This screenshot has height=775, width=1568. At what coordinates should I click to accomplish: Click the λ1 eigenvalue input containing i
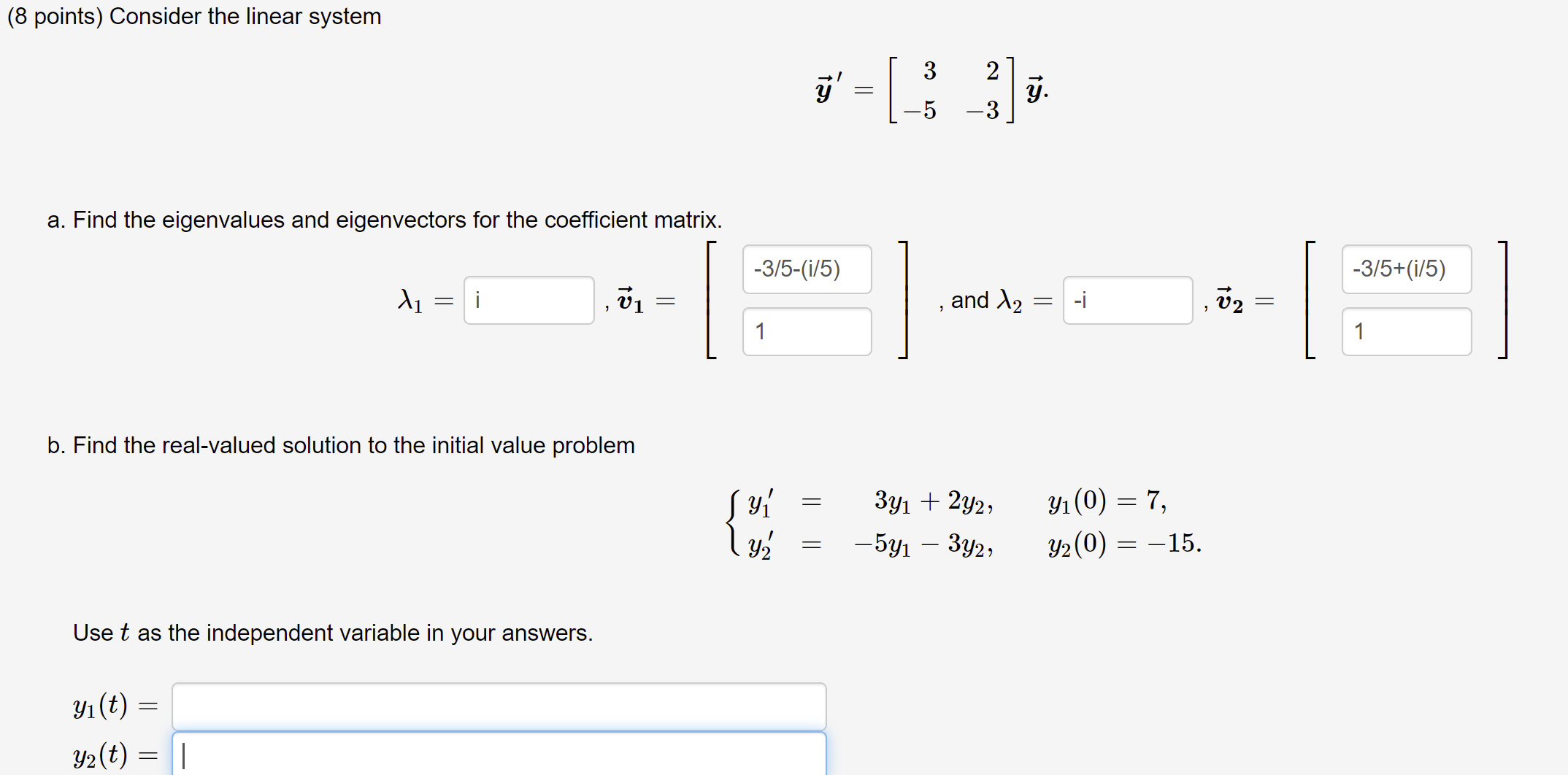(x=529, y=301)
